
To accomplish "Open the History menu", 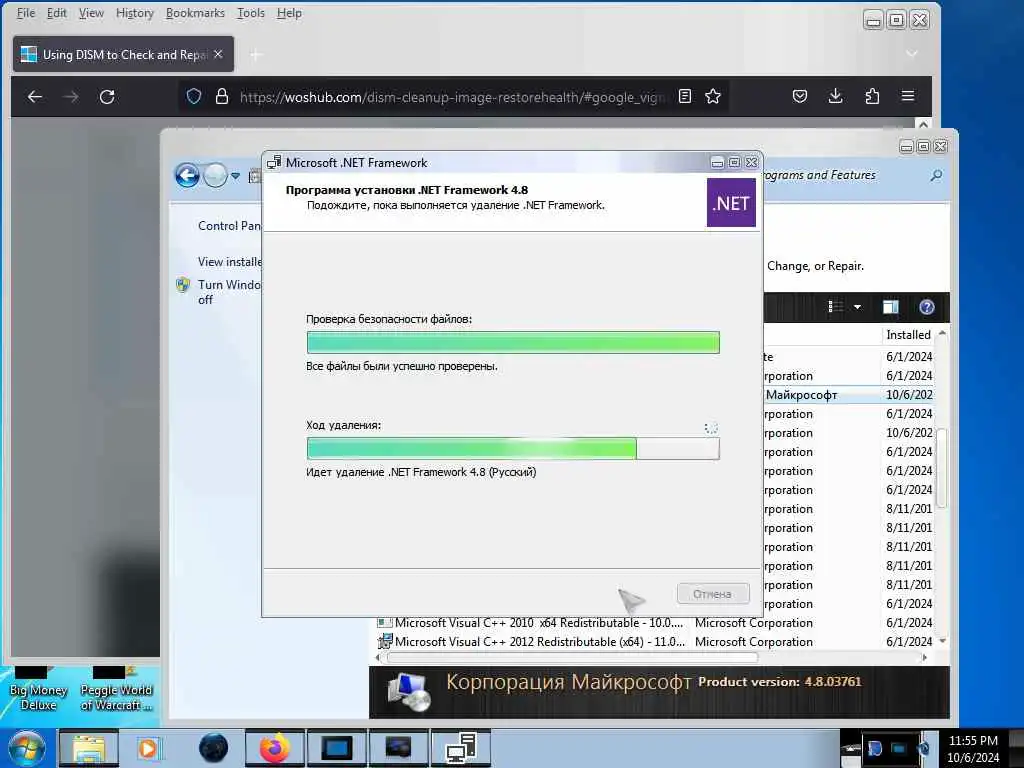I will tap(135, 13).
